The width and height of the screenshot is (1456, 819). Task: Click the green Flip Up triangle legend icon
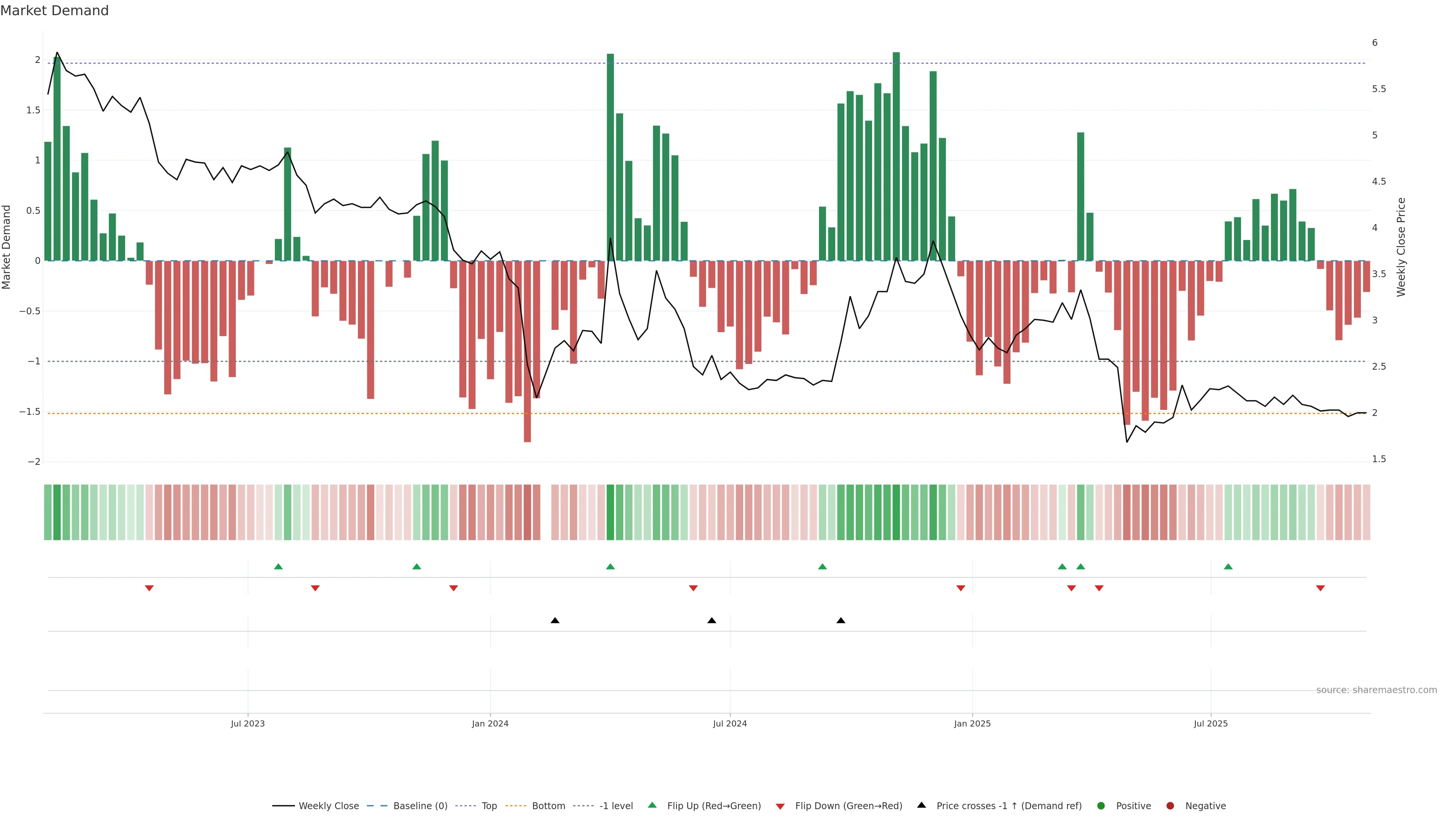[x=652, y=805]
